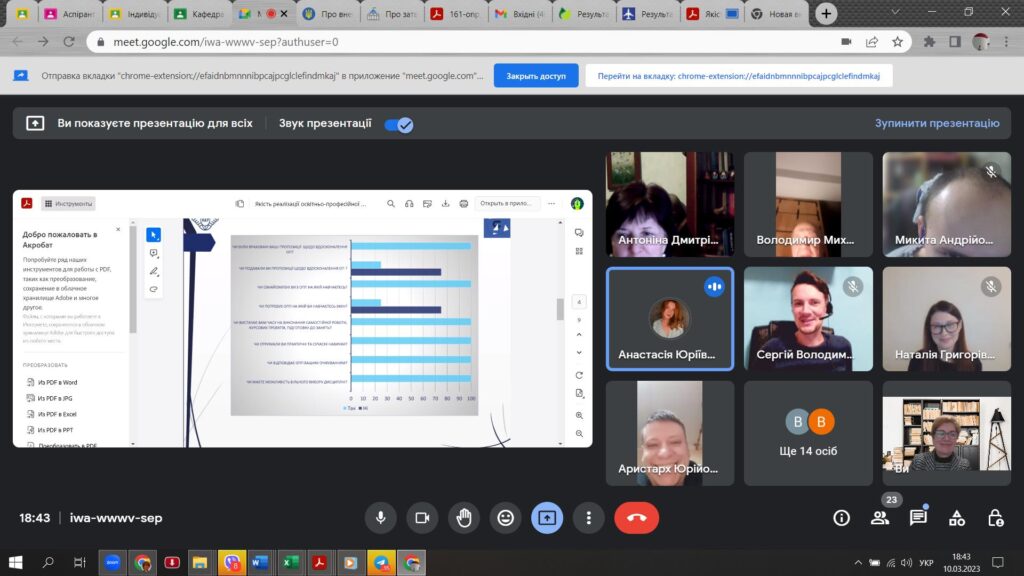Open host controls lock icon
This screenshot has height=576, width=1024.
995,518
